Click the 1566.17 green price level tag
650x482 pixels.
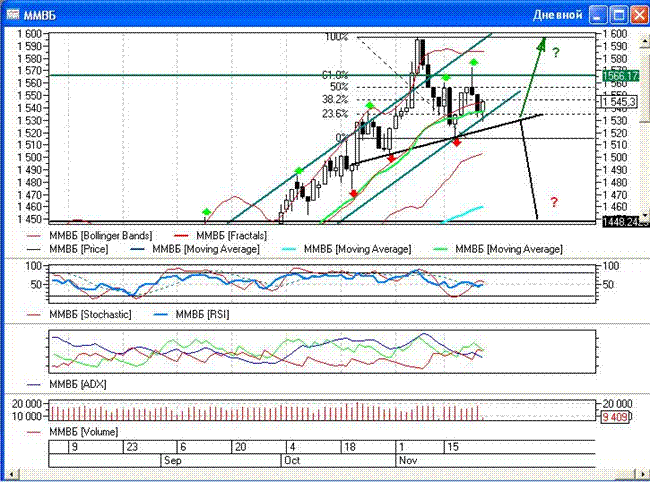621,76
